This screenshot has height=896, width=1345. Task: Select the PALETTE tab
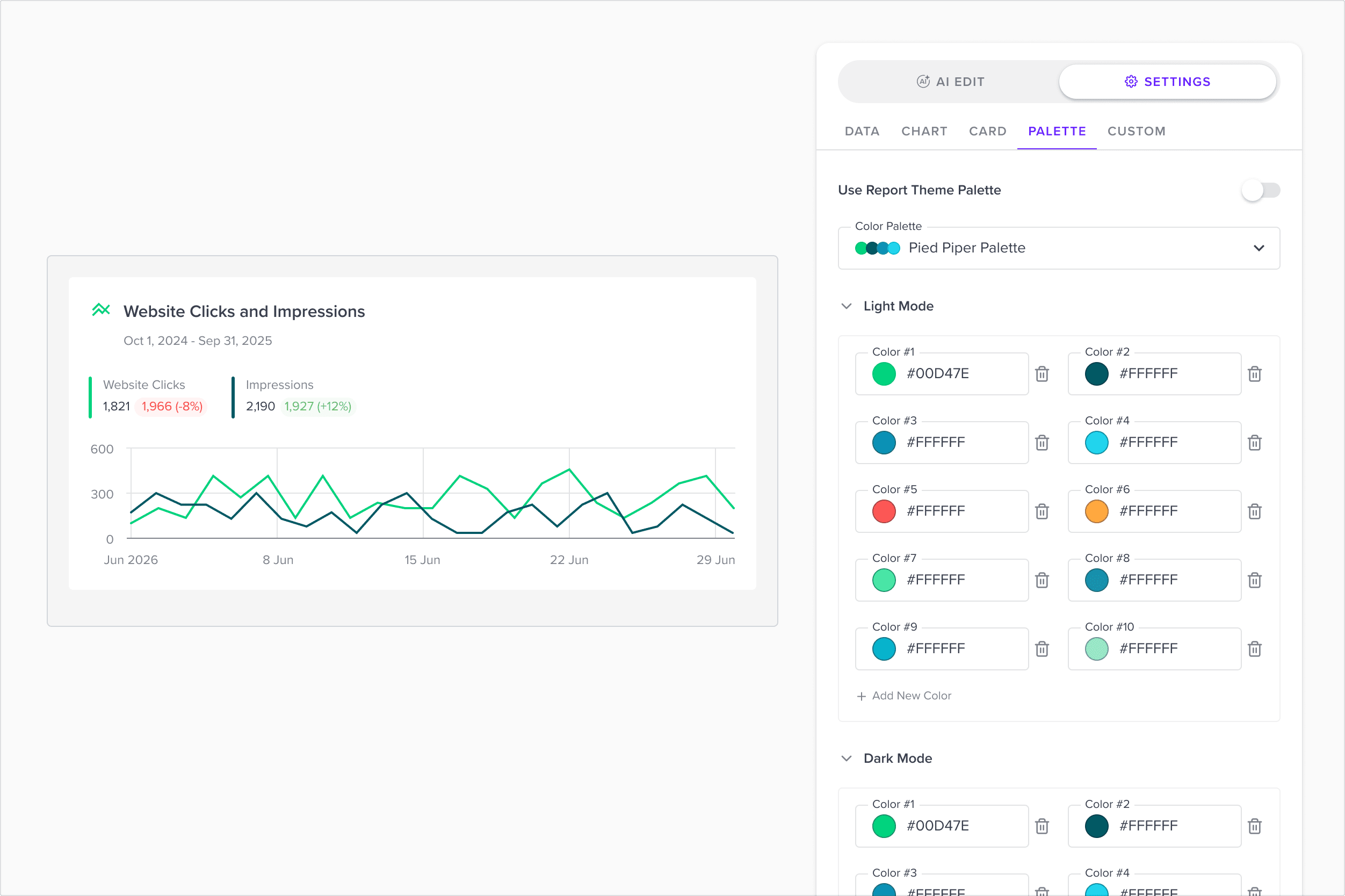pyautogui.click(x=1057, y=131)
